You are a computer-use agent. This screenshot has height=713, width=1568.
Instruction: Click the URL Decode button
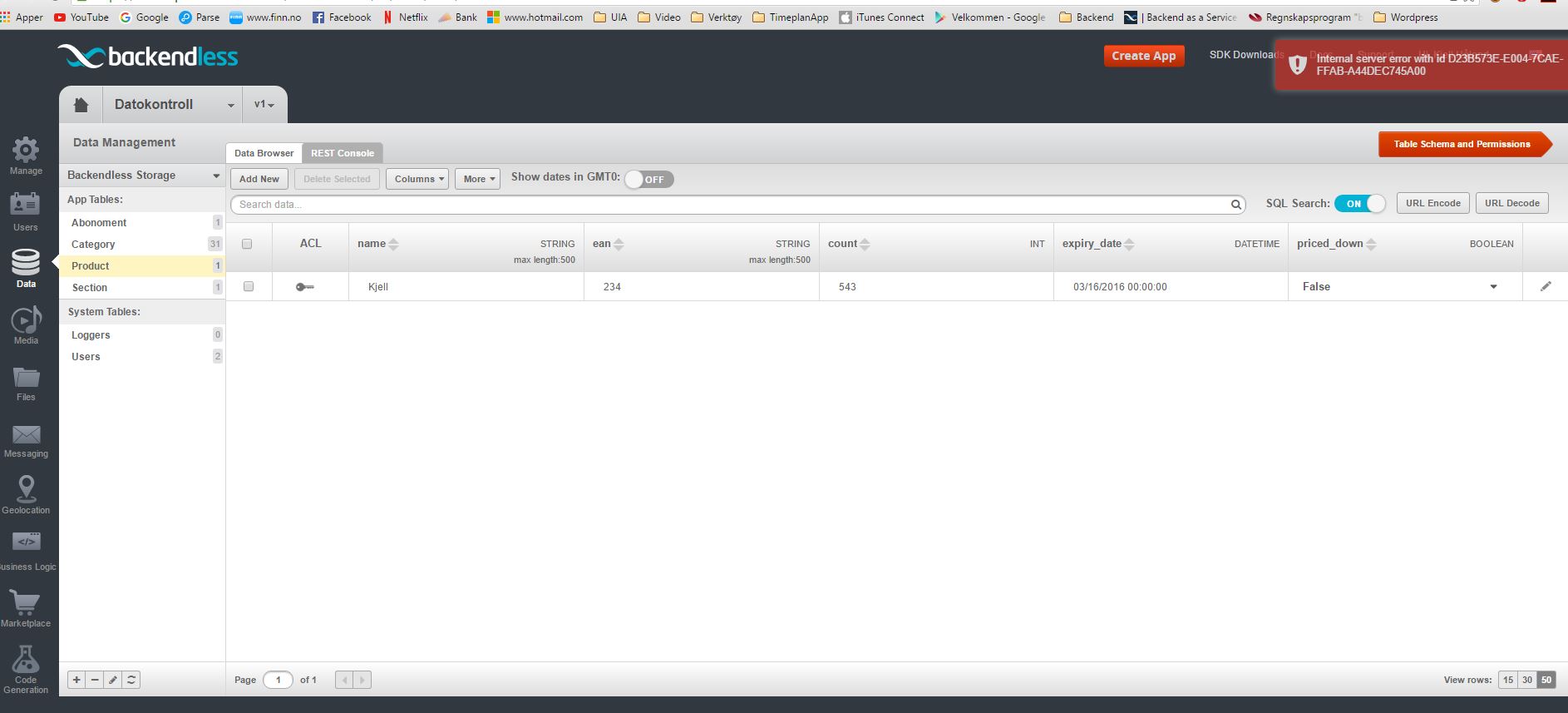(x=1511, y=203)
